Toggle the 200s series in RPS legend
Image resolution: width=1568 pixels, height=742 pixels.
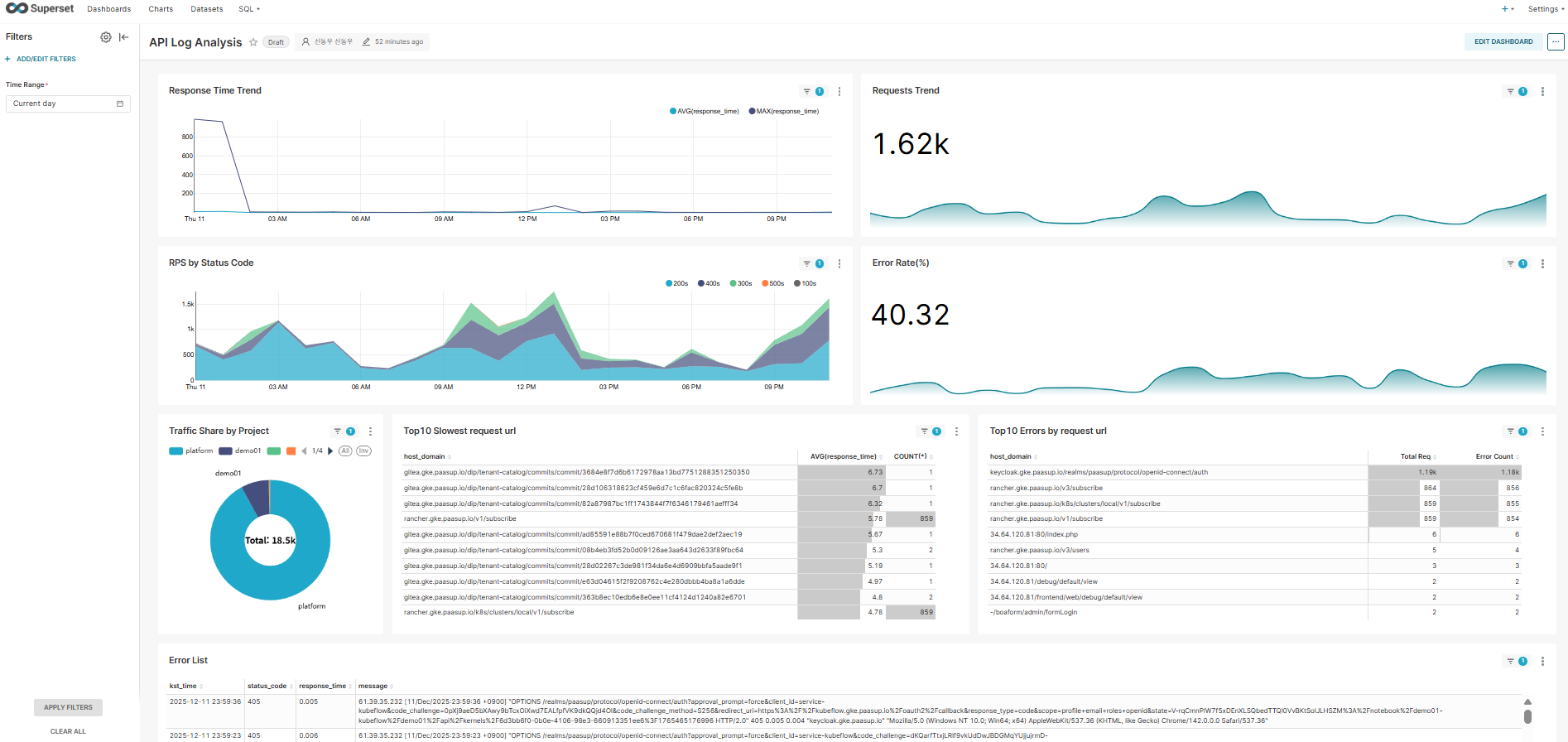[676, 284]
